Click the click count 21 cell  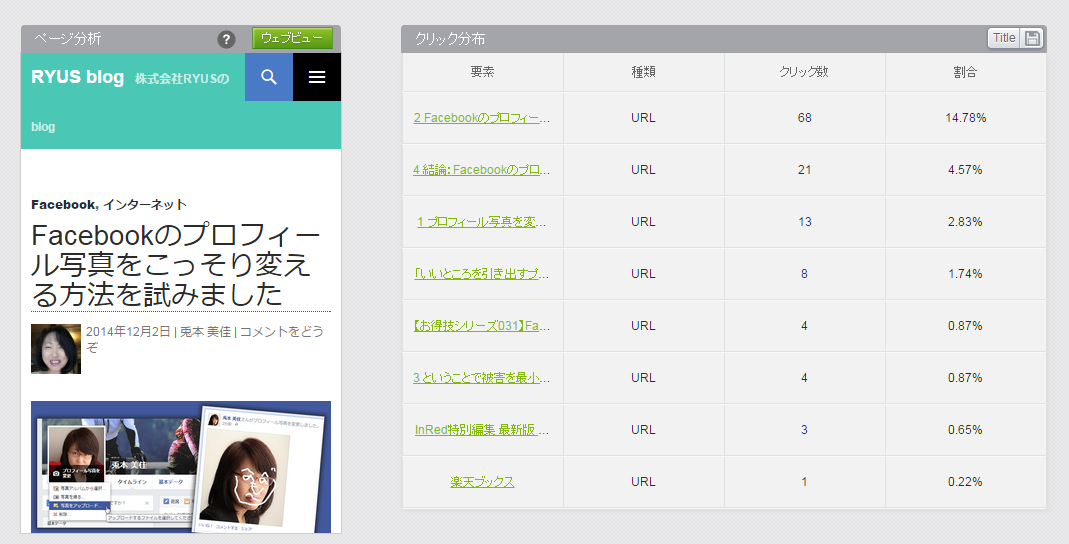coord(804,170)
